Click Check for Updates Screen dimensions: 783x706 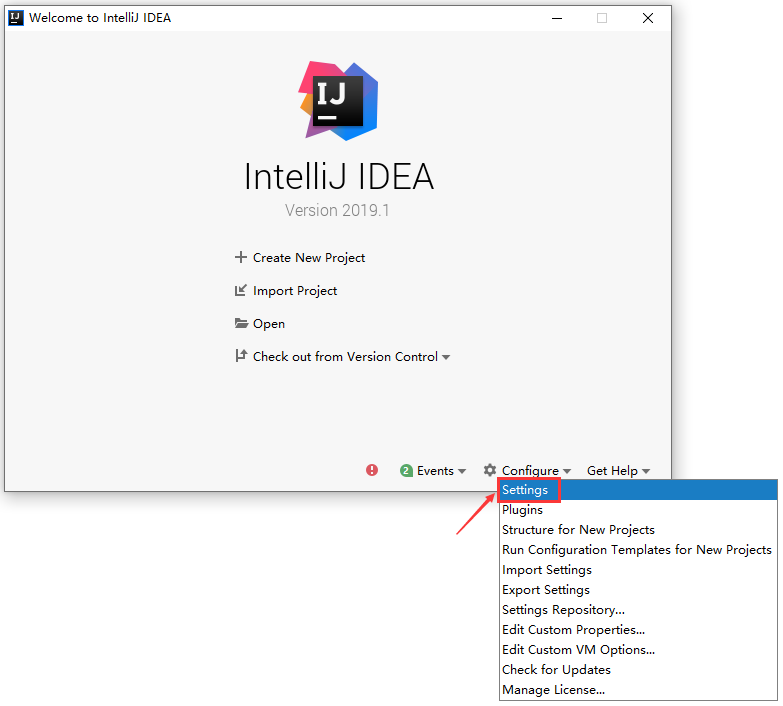(x=640, y=671)
